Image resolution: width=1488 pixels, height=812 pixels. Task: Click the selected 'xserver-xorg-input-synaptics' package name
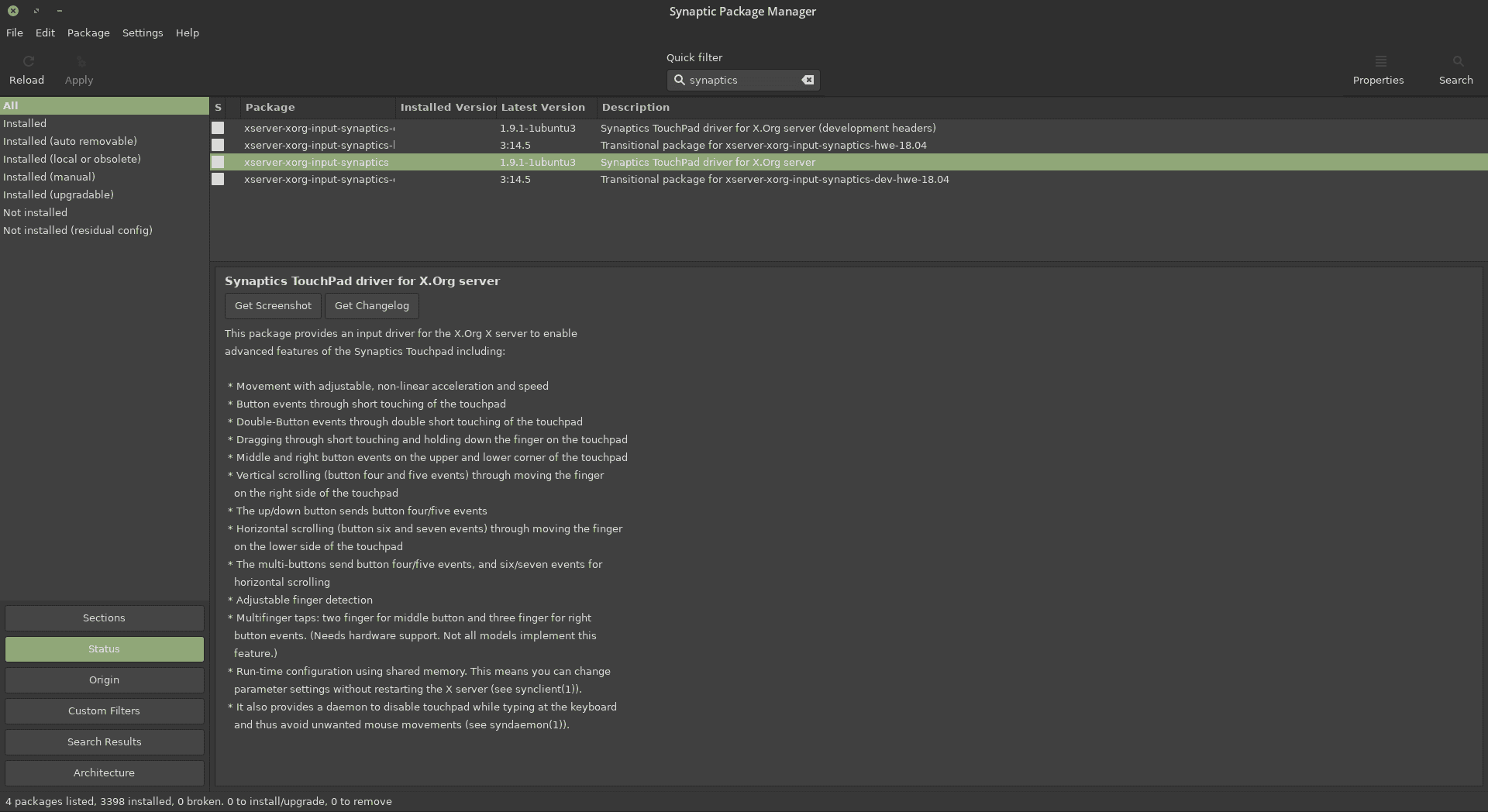(x=316, y=162)
